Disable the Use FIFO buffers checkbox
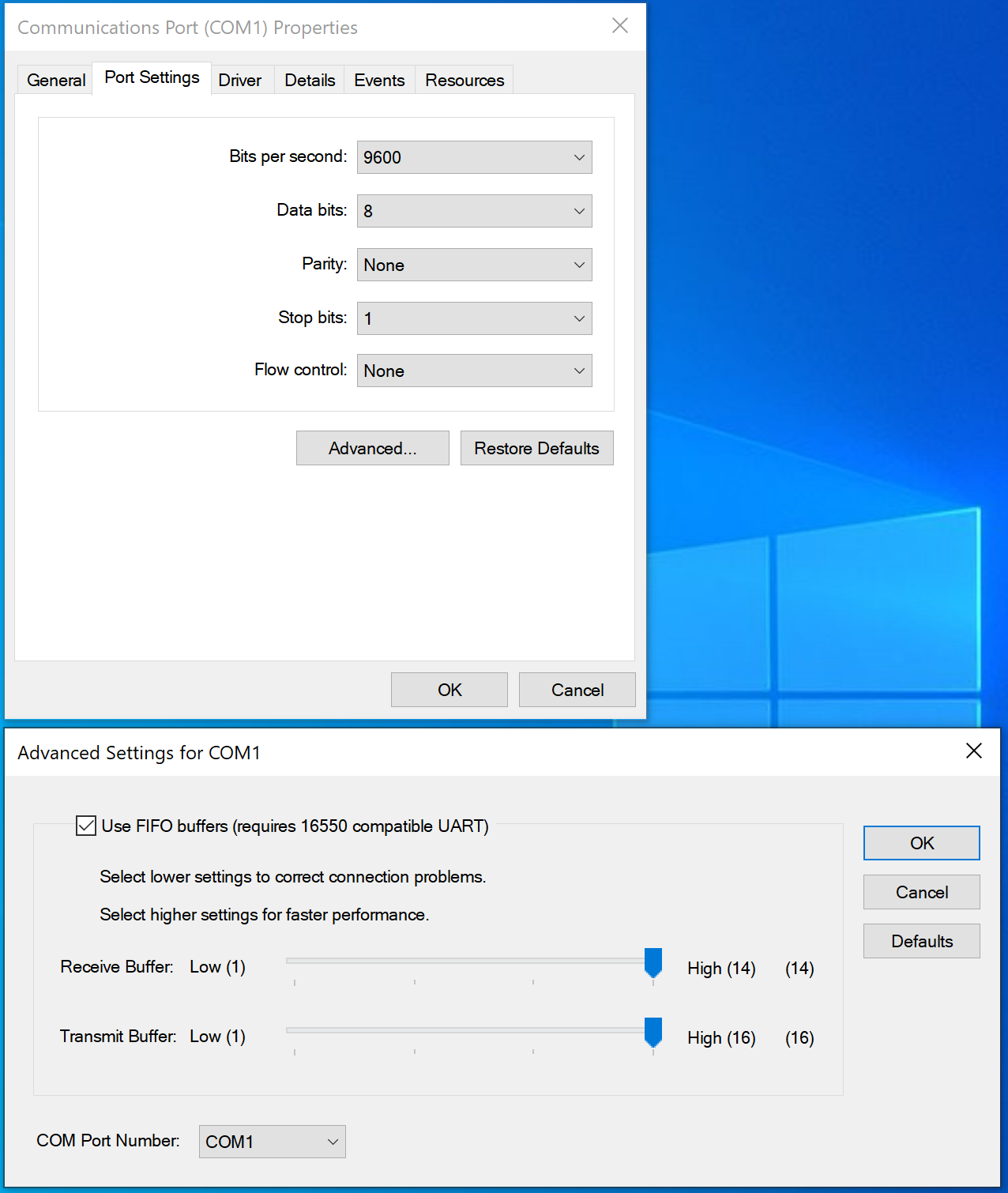The height and width of the screenshot is (1193, 1008). [x=85, y=826]
